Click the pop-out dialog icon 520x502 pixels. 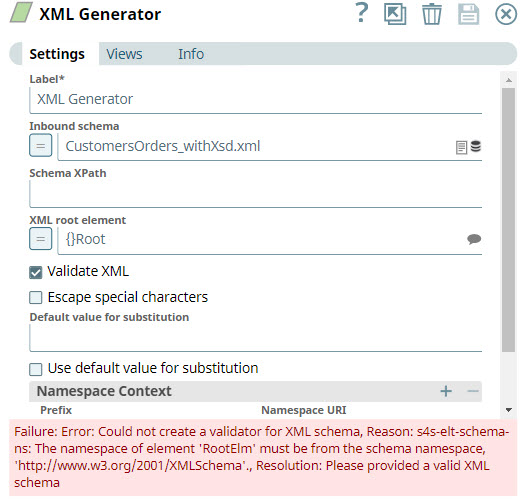click(x=395, y=14)
